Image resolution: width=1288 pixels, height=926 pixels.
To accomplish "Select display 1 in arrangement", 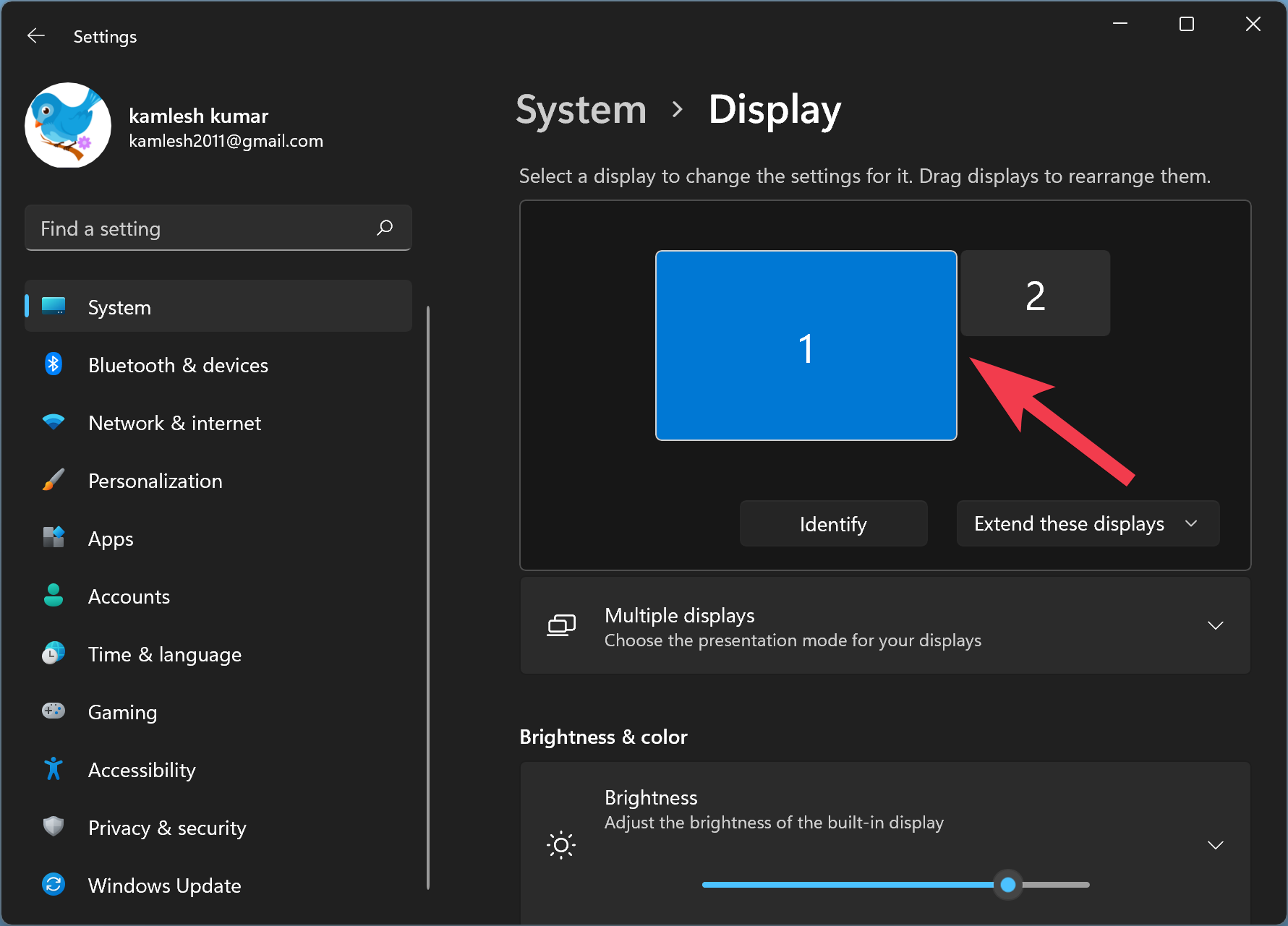I will coord(806,346).
